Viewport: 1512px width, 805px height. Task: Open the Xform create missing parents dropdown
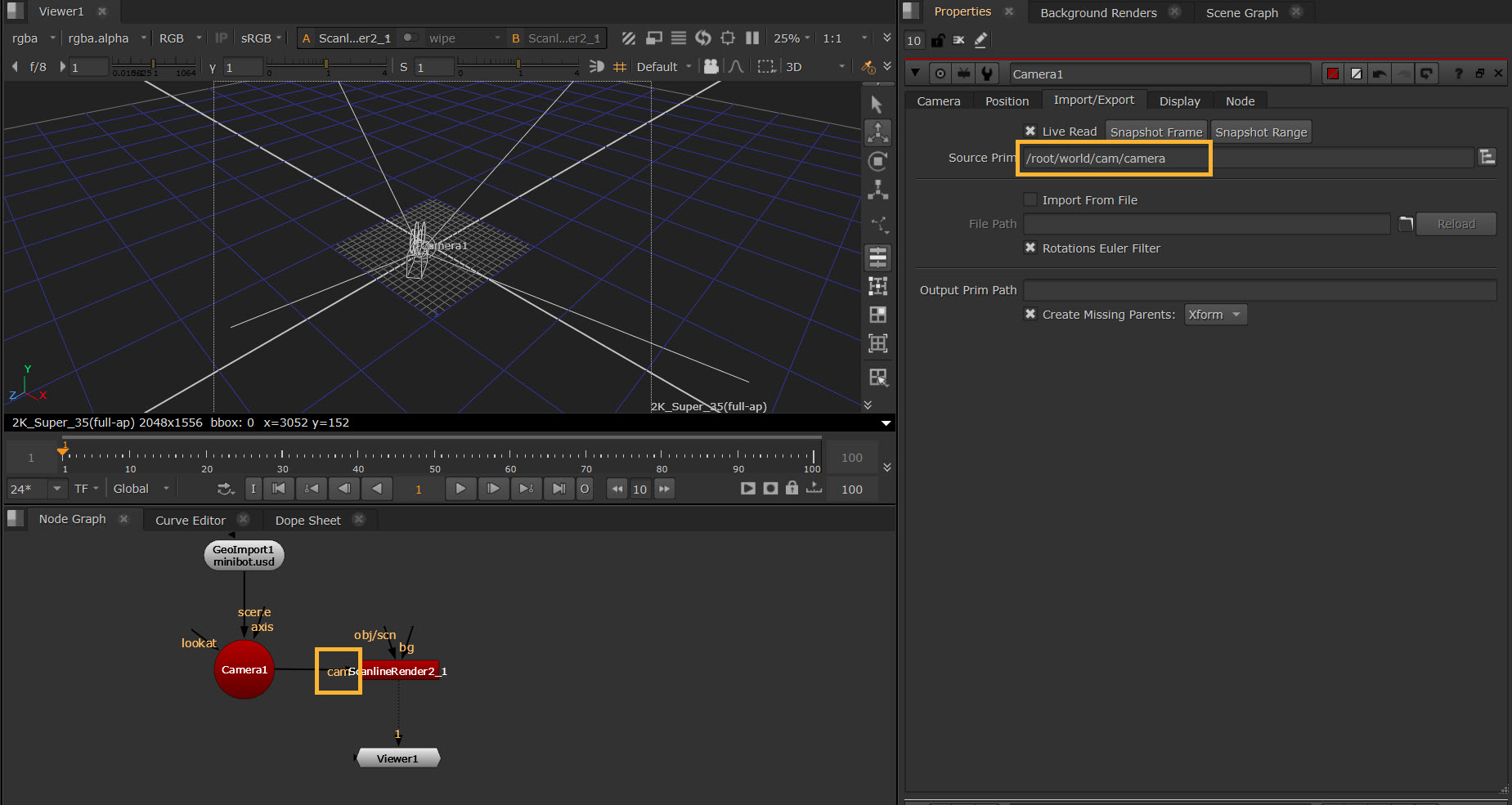(1215, 315)
